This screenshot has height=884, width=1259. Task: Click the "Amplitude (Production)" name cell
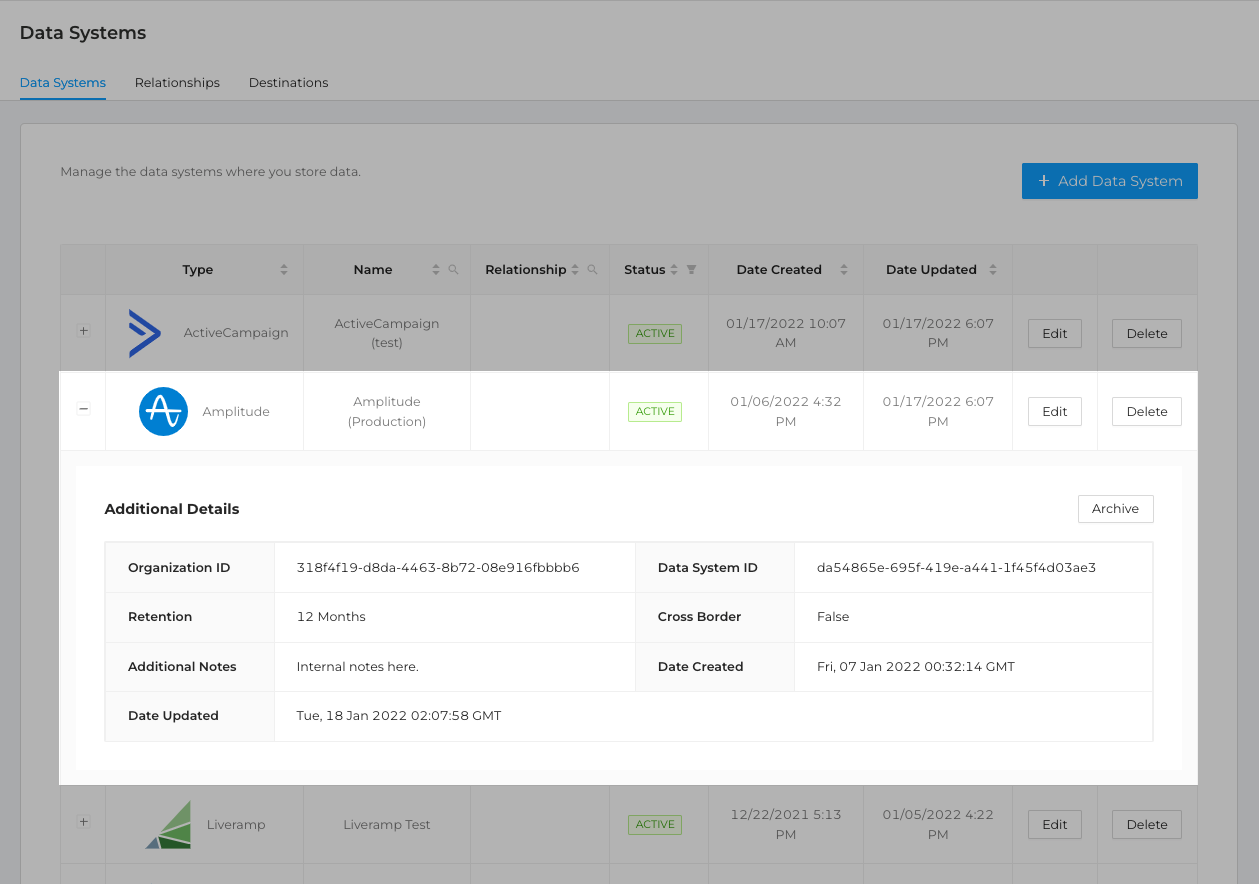coord(387,411)
